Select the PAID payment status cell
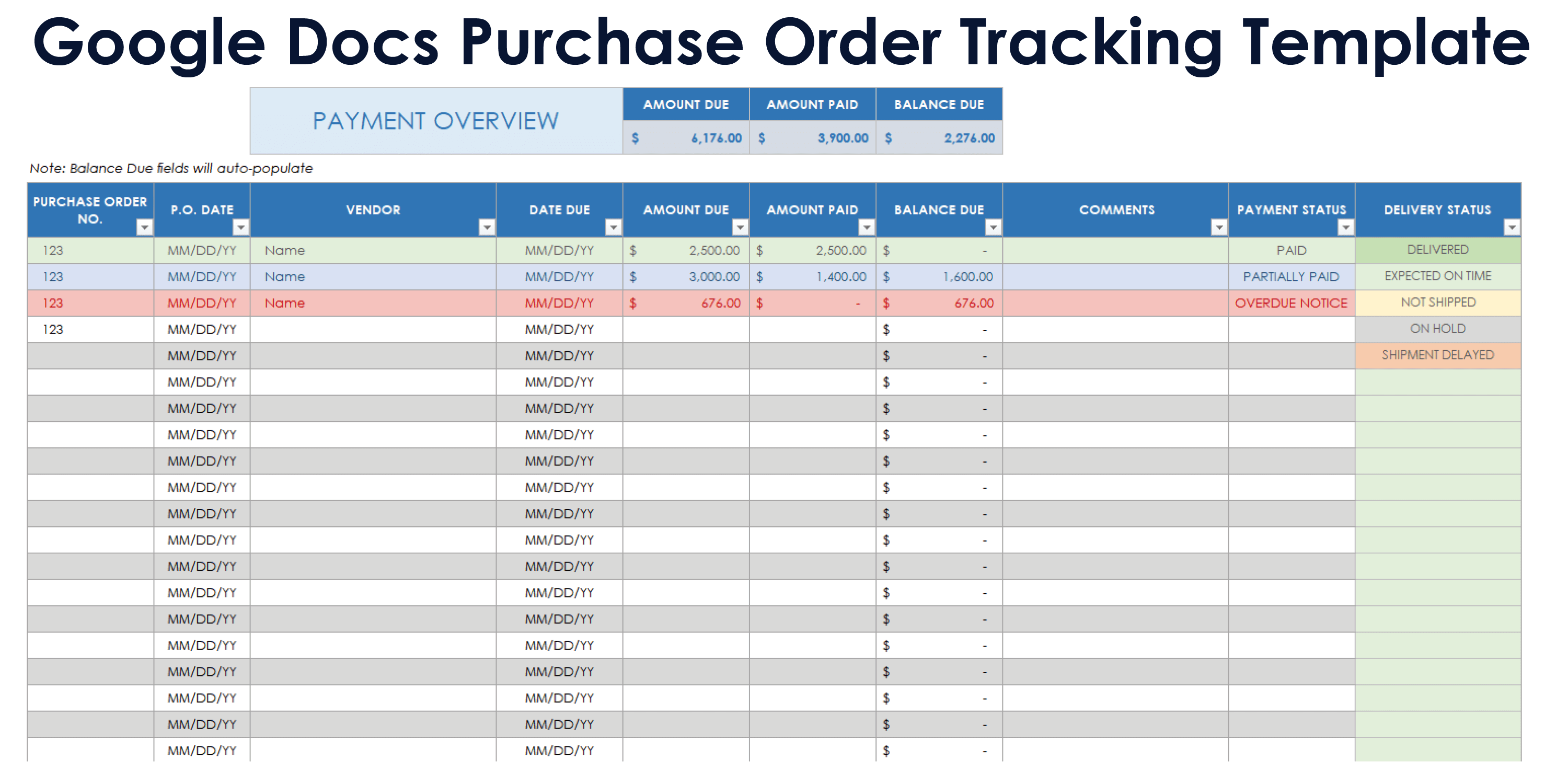The width and height of the screenshot is (1568, 784). (1292, 250)
